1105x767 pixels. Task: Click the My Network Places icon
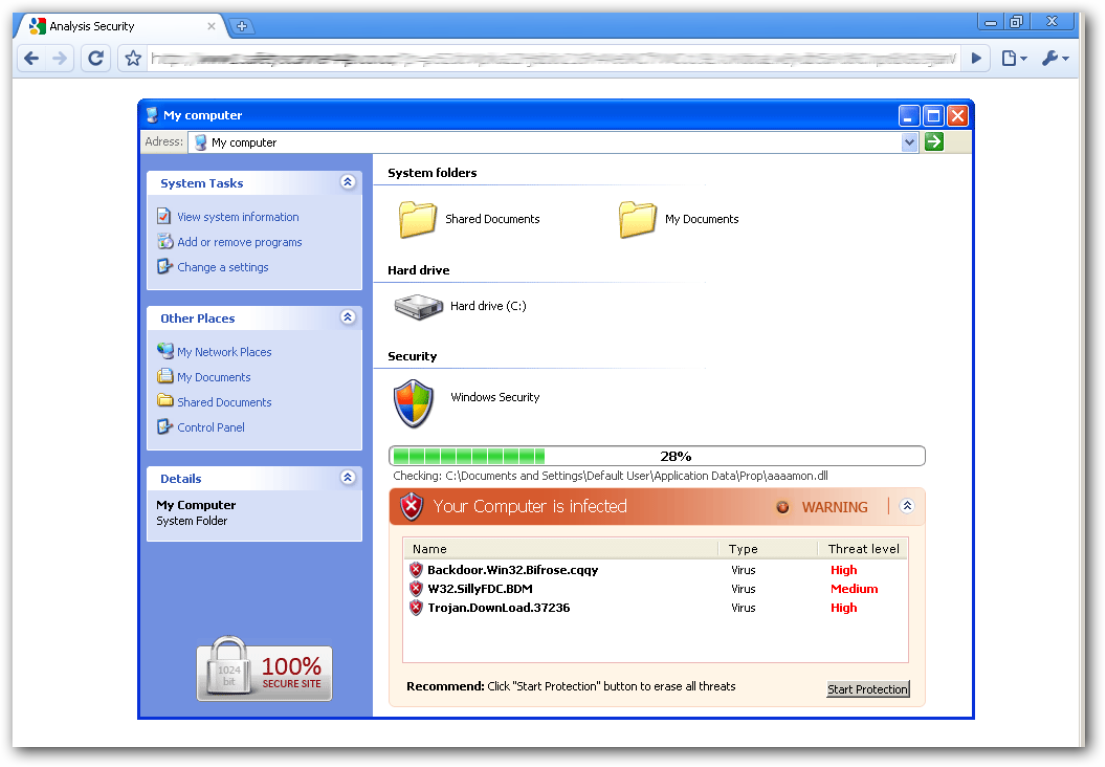[x=165, y=350]
